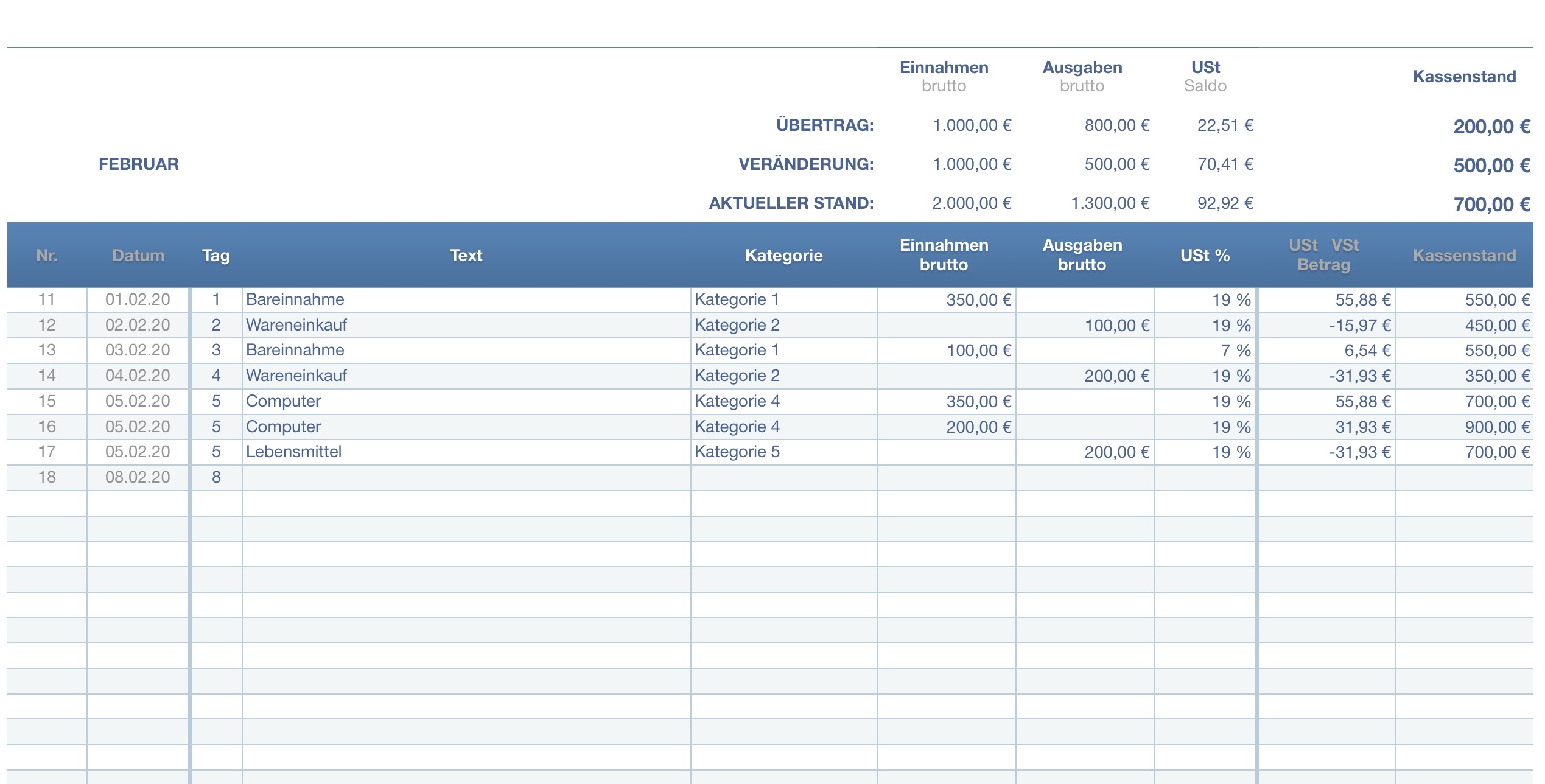Select Text cell of row 18
The image size is (1545, 784).
click(x=466, y=477)
